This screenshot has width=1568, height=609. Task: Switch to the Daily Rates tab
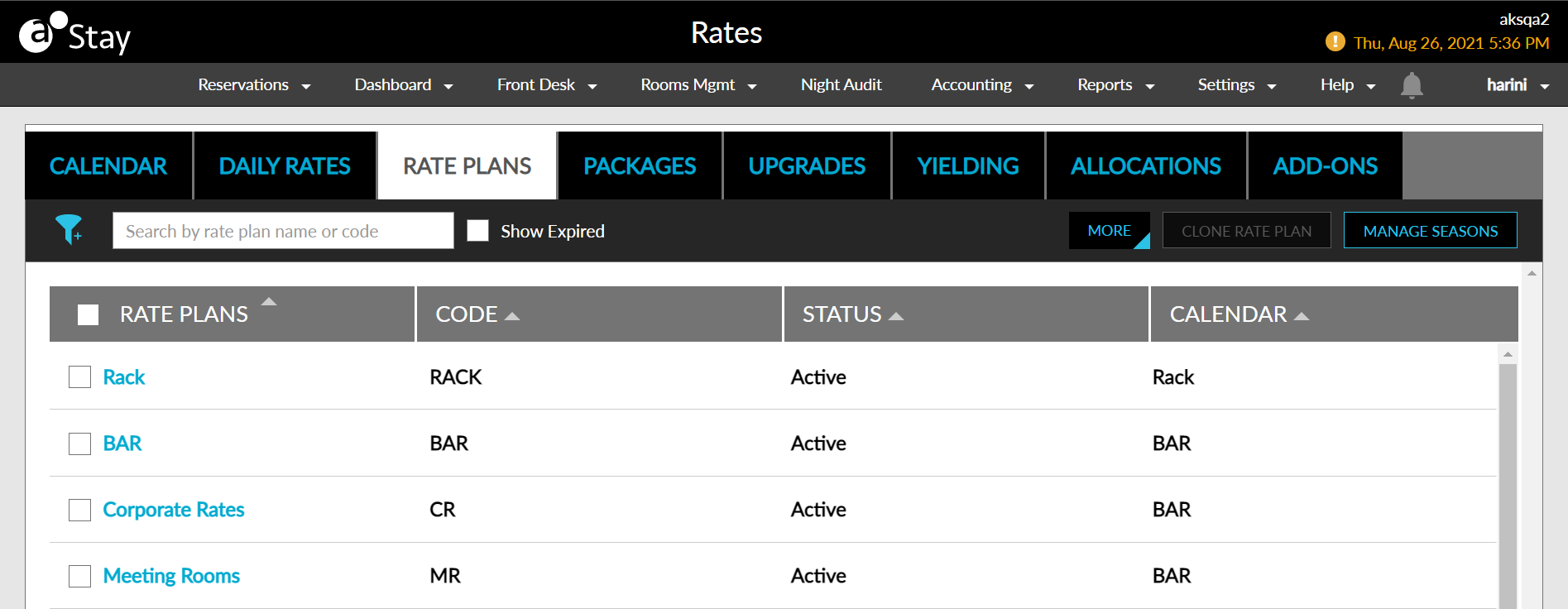click(x=285, y=166)
